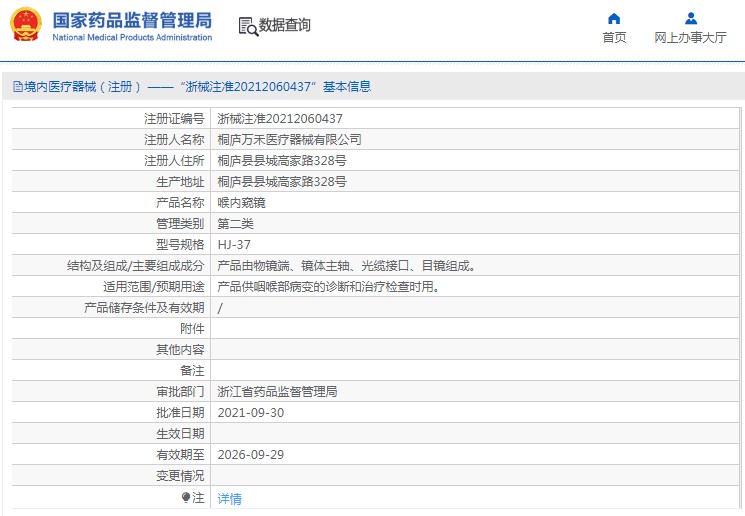The image size is (745, 516).
Task: Open the 数据查询 search icon
Action: (x=248, y=27)
